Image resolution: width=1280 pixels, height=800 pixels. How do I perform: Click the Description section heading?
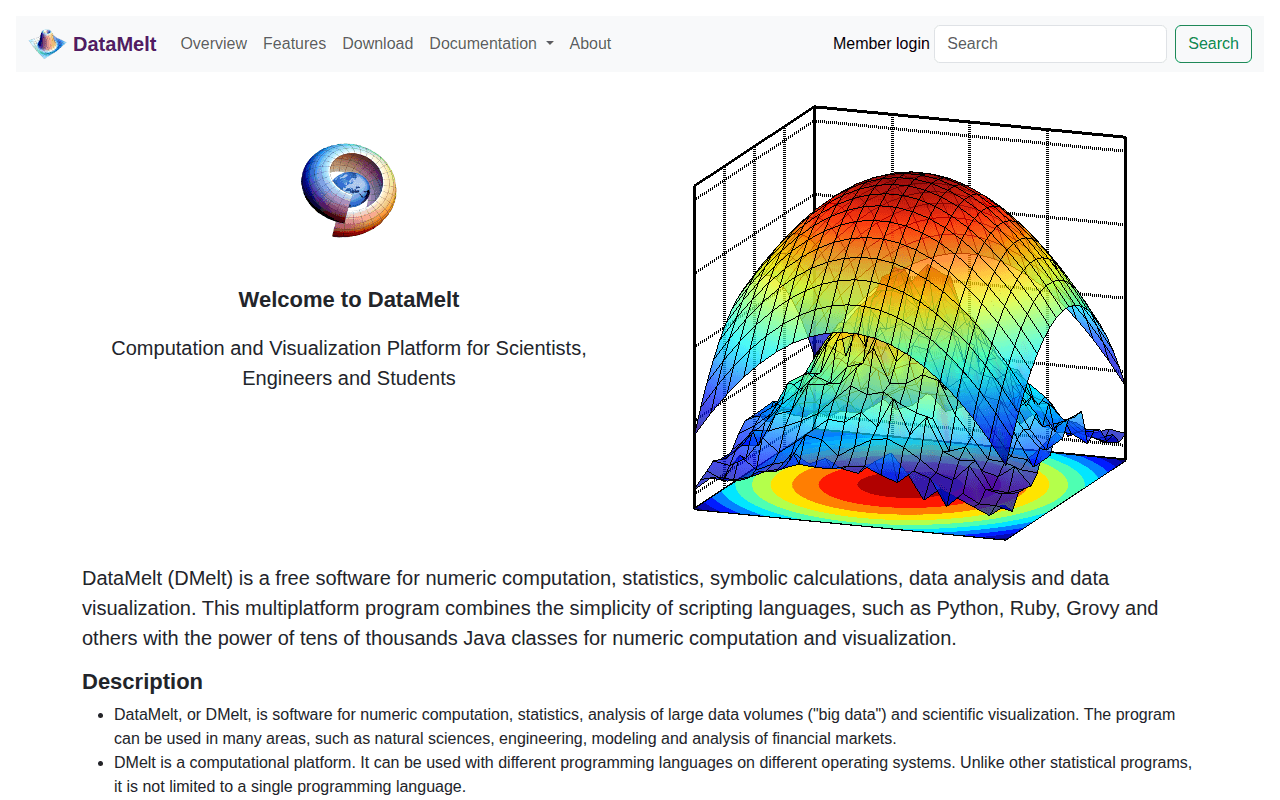[x=142, y=682]
